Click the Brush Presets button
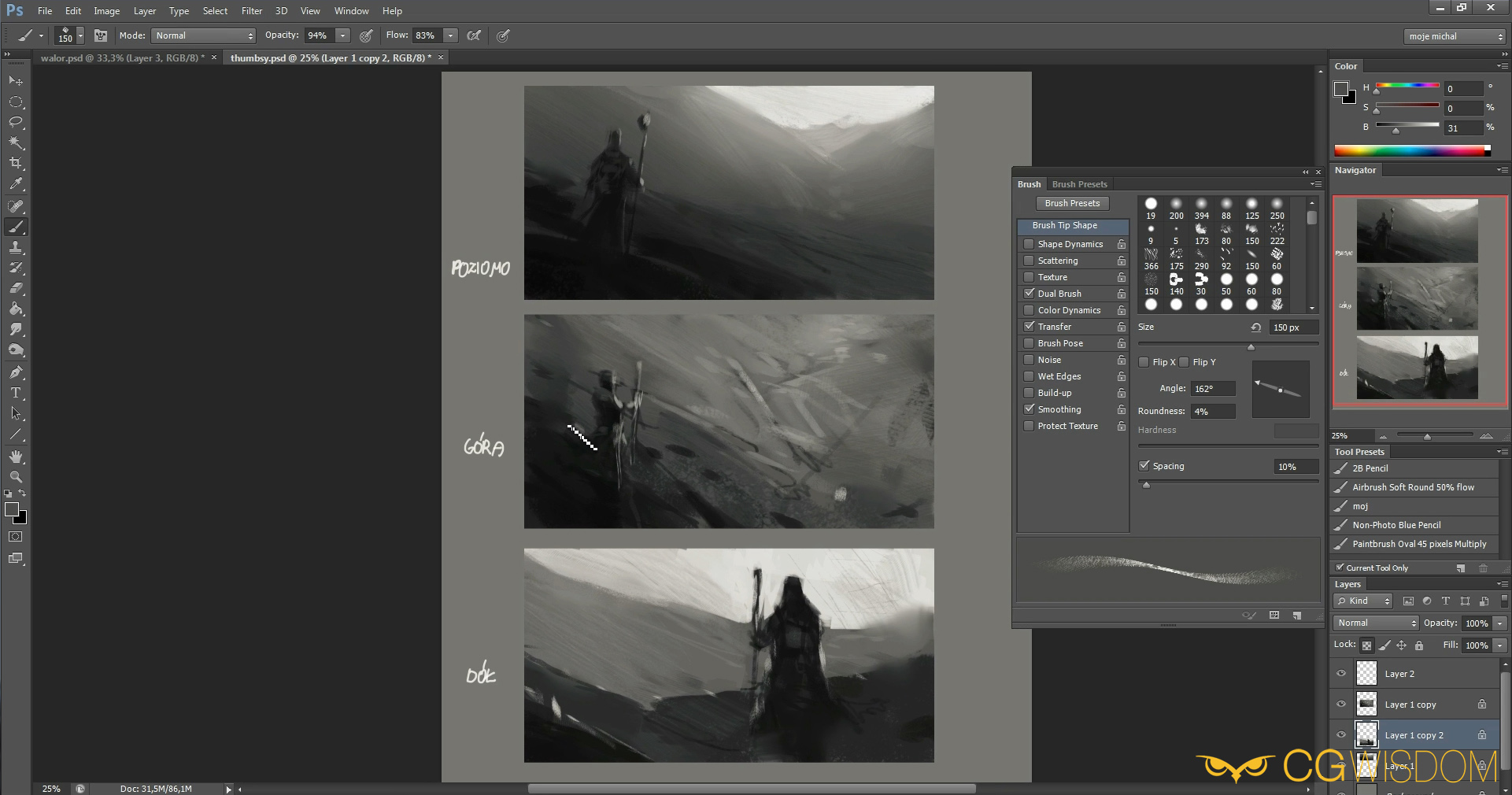Image resolution: width=1512 pixels, height=795 pixels. (1072, 203)
